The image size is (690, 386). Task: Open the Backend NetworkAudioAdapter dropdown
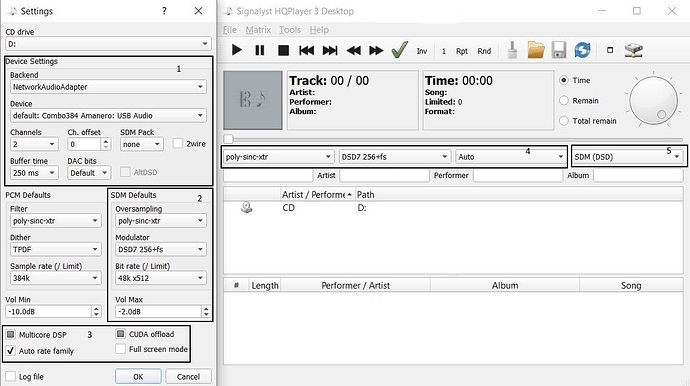tap(108, 87)
